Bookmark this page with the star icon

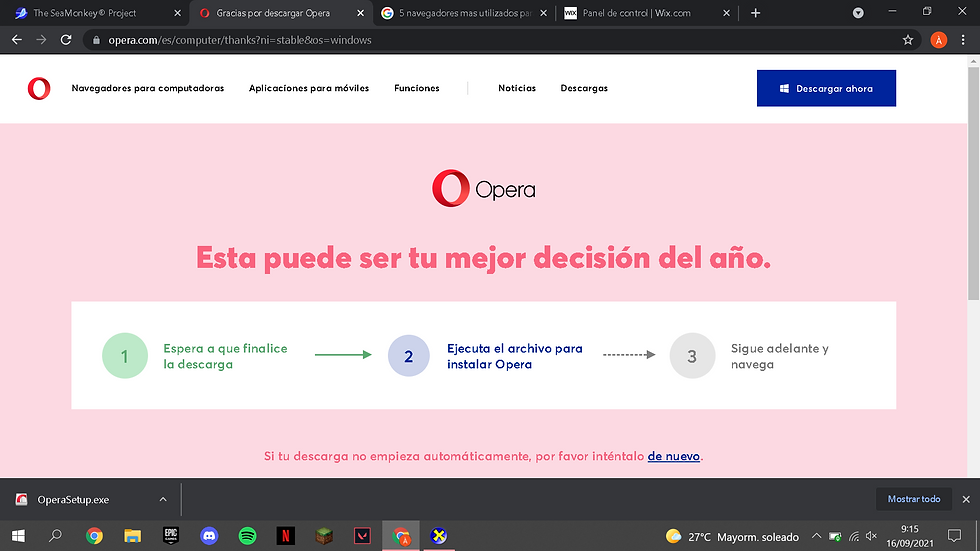908,40
